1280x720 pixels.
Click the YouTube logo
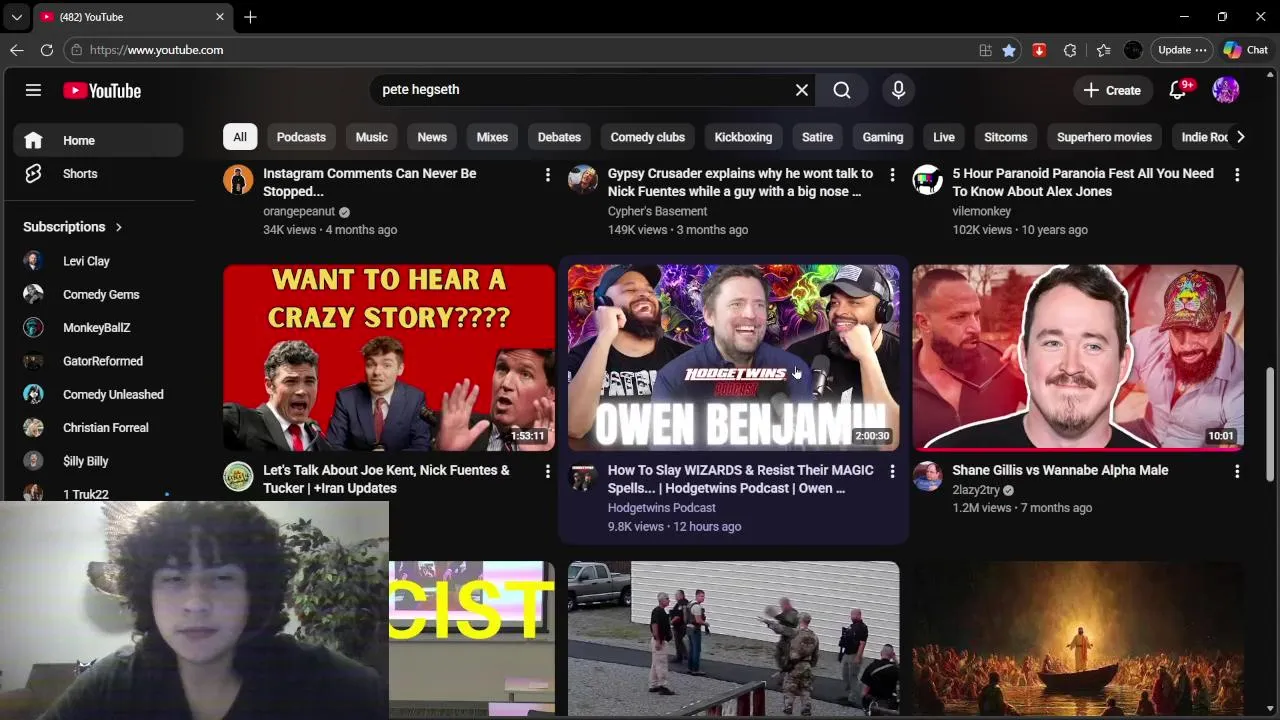pos(102,90)
